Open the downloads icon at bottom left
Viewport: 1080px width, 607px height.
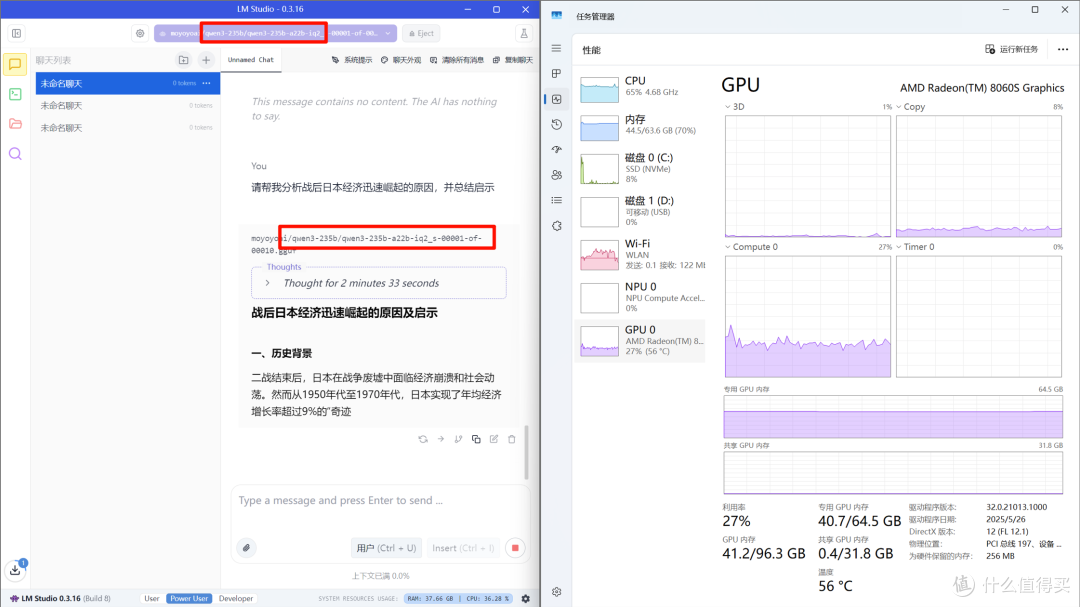(x=15, y=569)
